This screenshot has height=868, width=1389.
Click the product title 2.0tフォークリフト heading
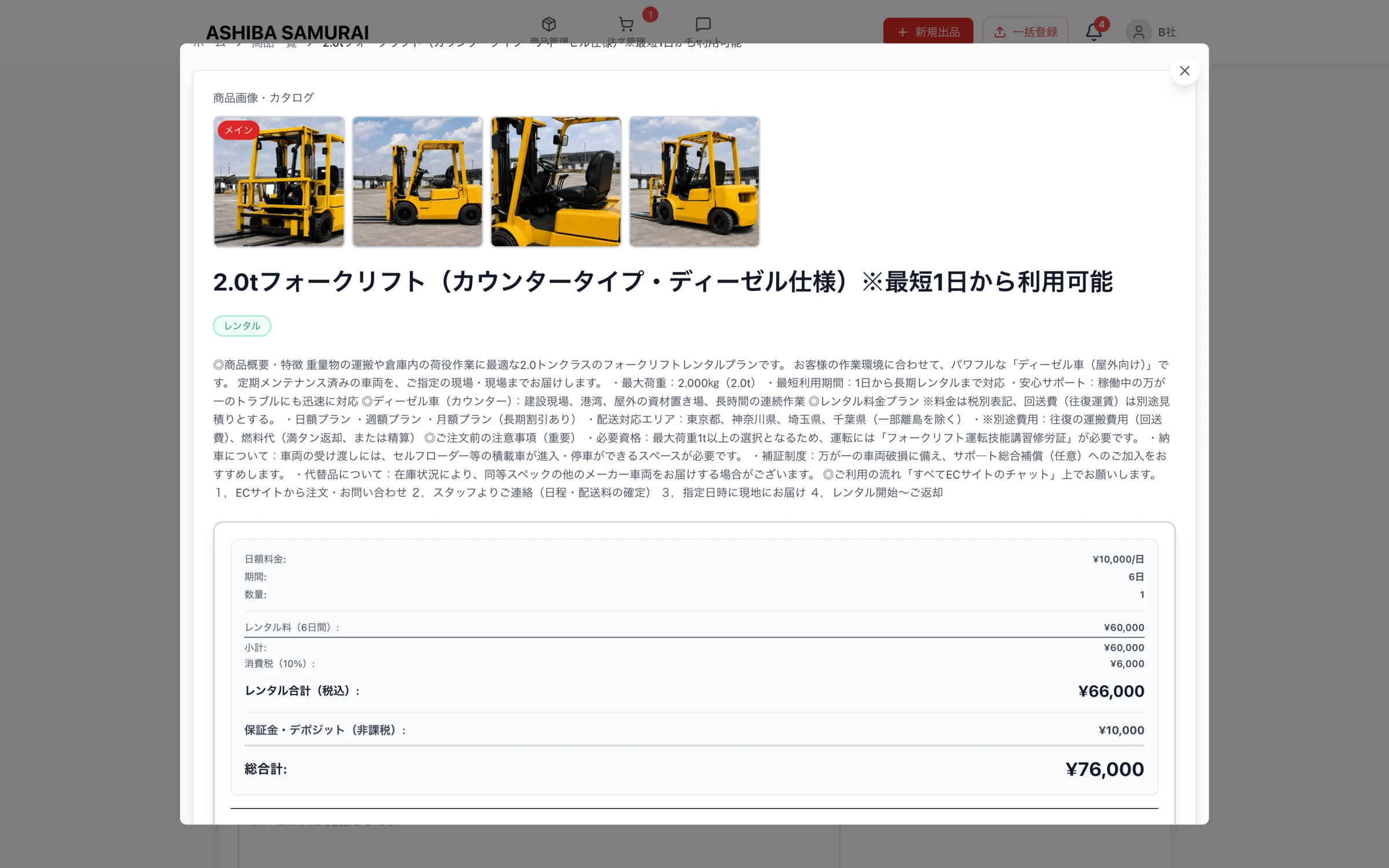(x=663, y=282)
